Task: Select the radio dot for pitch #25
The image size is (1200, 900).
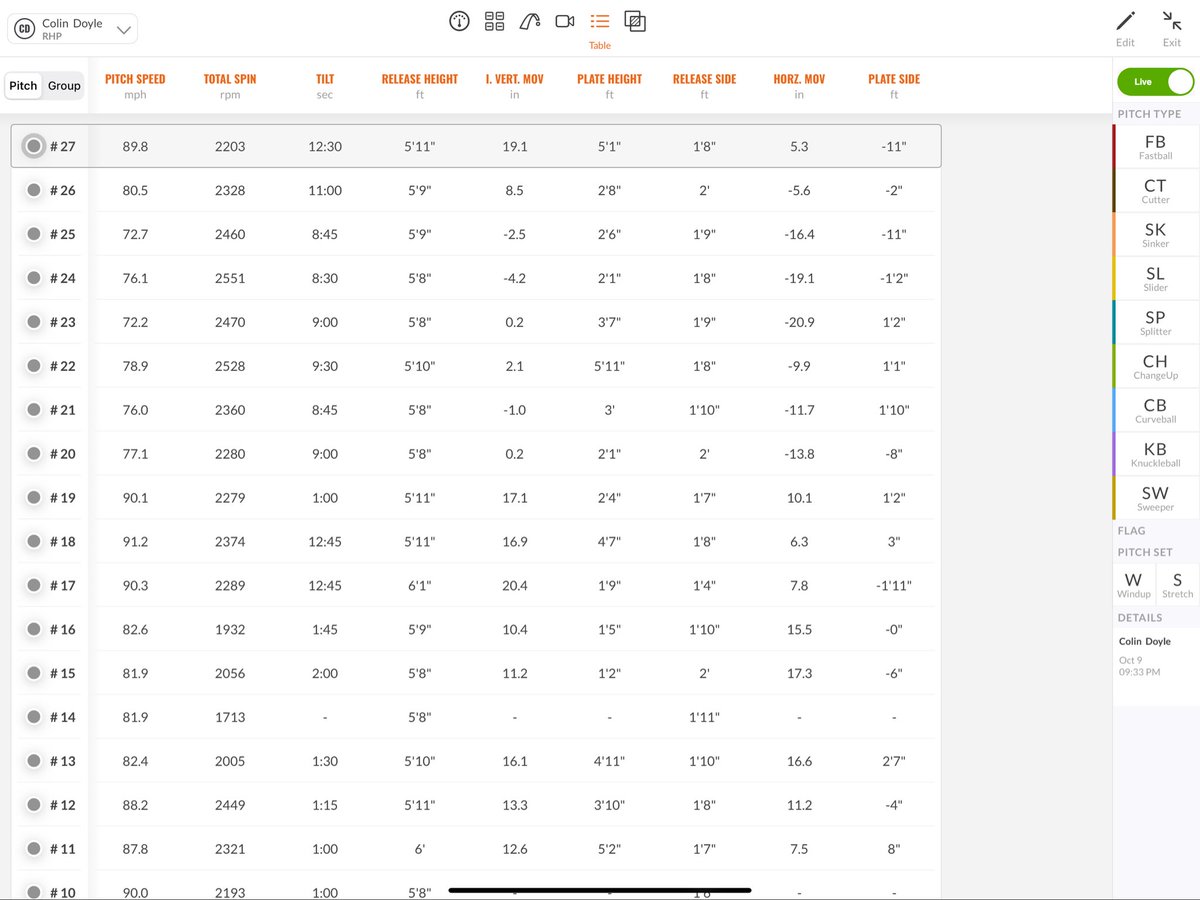Action: [x=34, y=234]
